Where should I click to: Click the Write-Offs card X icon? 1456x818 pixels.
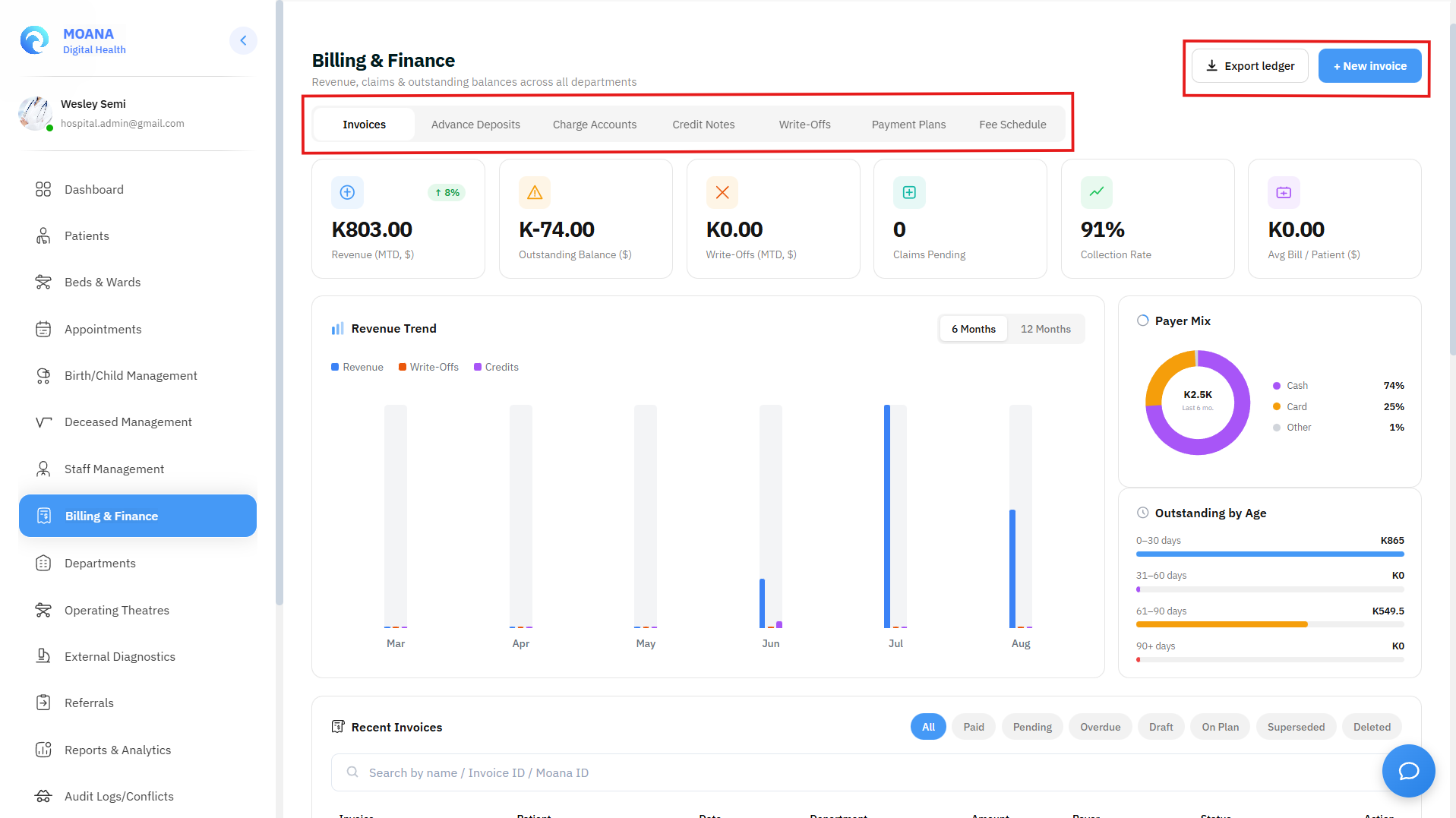[722, 192]
